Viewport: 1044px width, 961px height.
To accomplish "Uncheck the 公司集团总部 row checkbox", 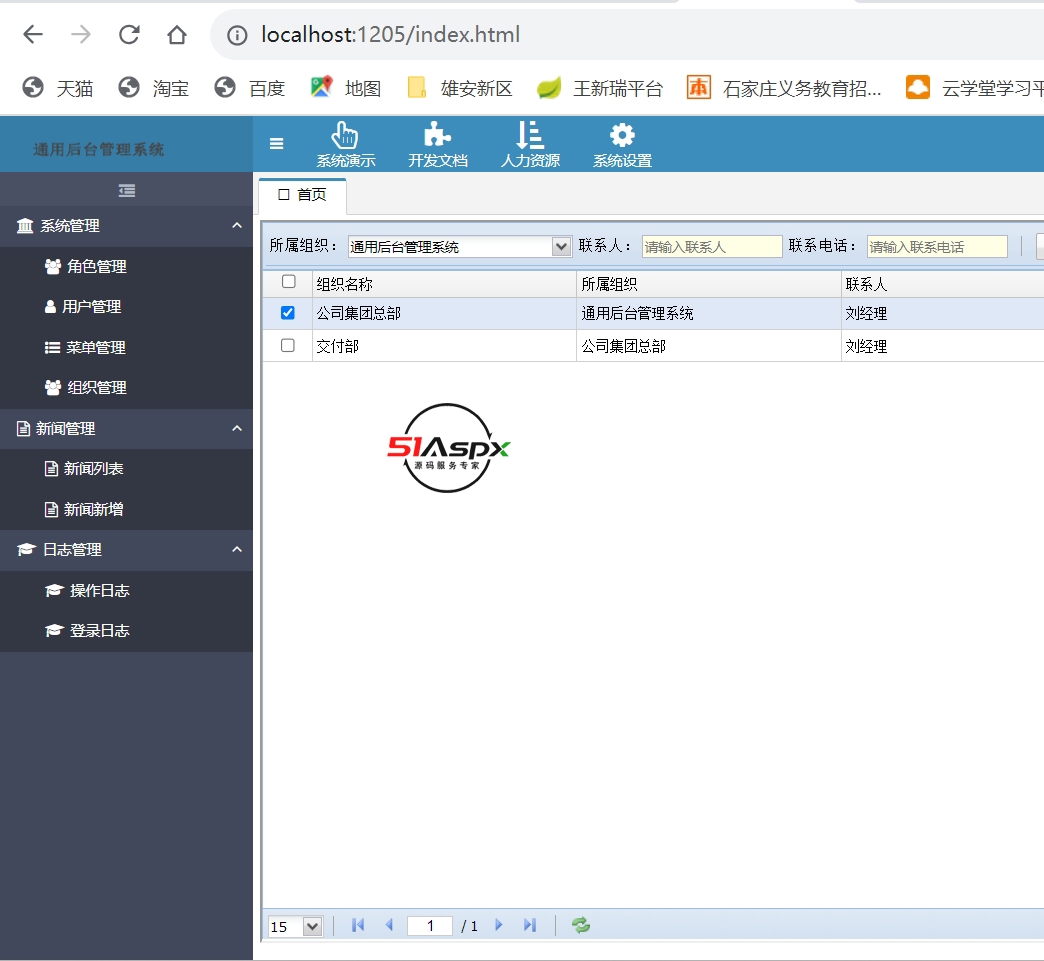I will [288, 312].
